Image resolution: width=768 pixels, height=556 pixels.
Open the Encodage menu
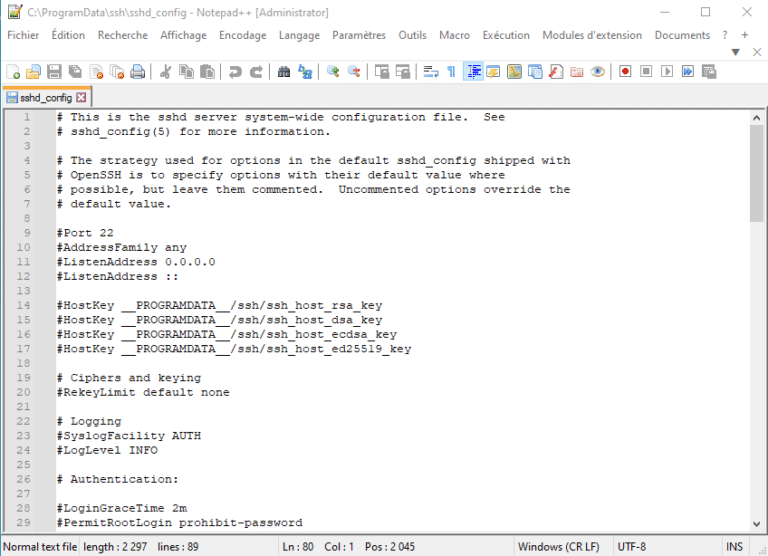tap(243, 35)
